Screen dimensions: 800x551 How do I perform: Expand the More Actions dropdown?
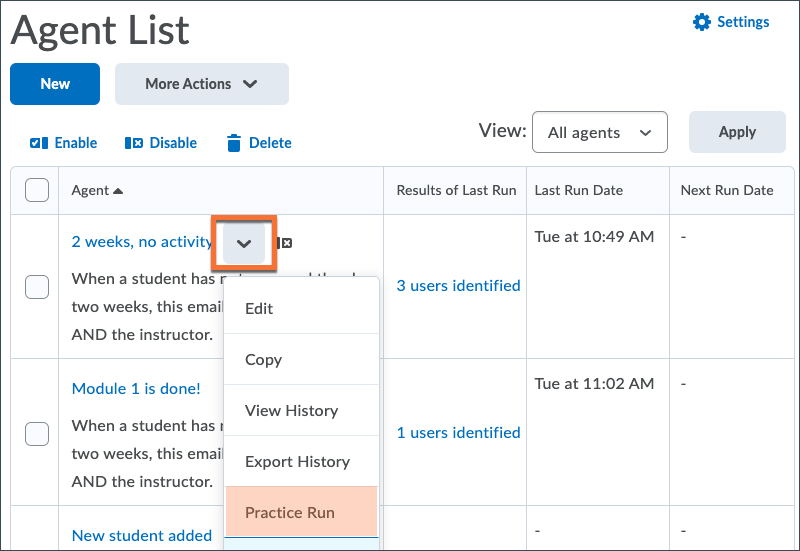(201, 84)
